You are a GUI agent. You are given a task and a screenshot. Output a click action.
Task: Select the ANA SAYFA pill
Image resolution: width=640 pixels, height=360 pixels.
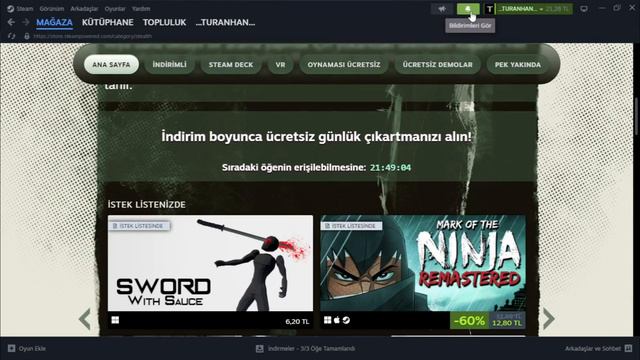111,64
